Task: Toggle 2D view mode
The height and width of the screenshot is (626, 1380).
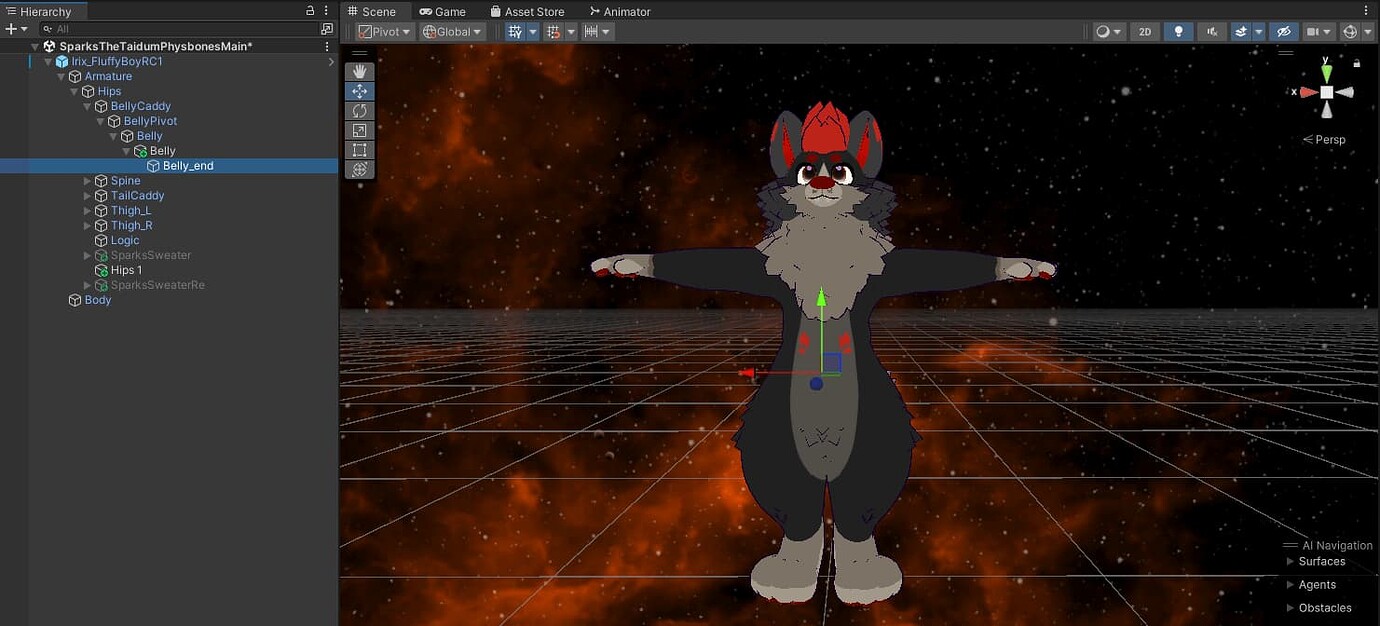Action: tap(1145, 32)
